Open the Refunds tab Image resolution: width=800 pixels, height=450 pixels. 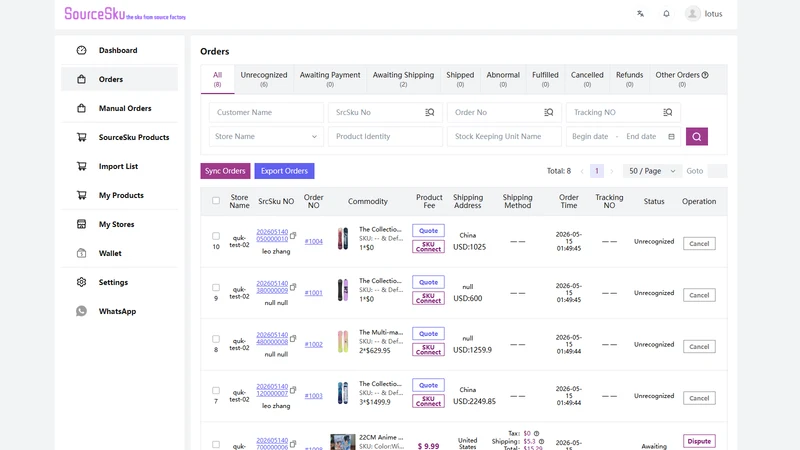(630, 79)
